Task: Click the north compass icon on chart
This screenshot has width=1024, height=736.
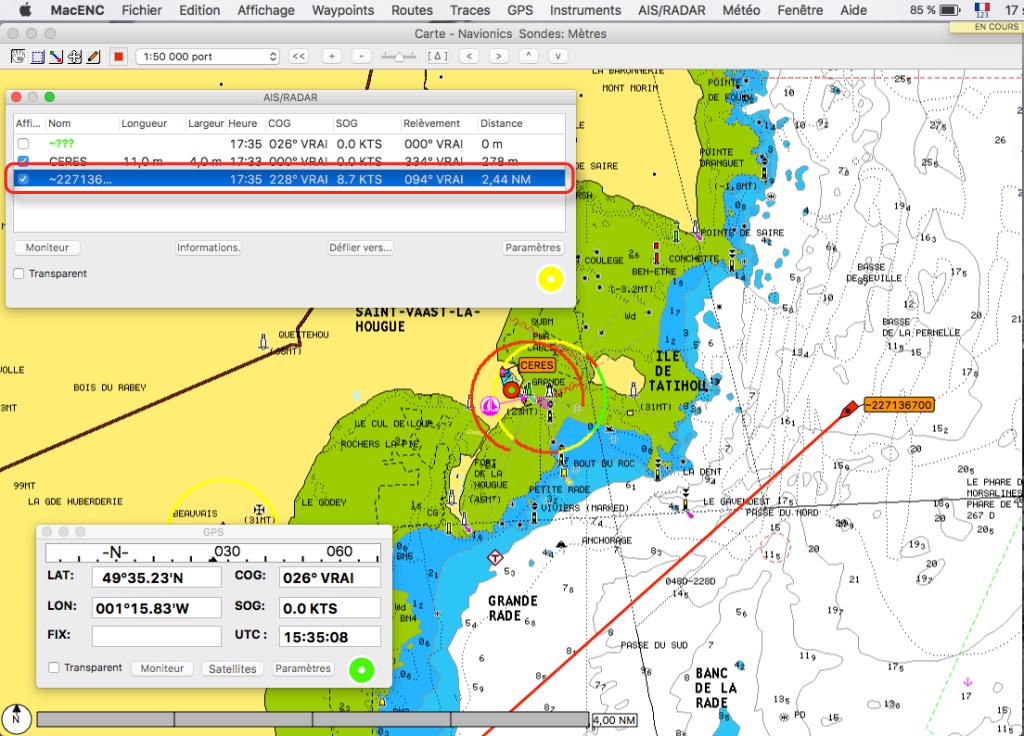Action: point(17,717)
